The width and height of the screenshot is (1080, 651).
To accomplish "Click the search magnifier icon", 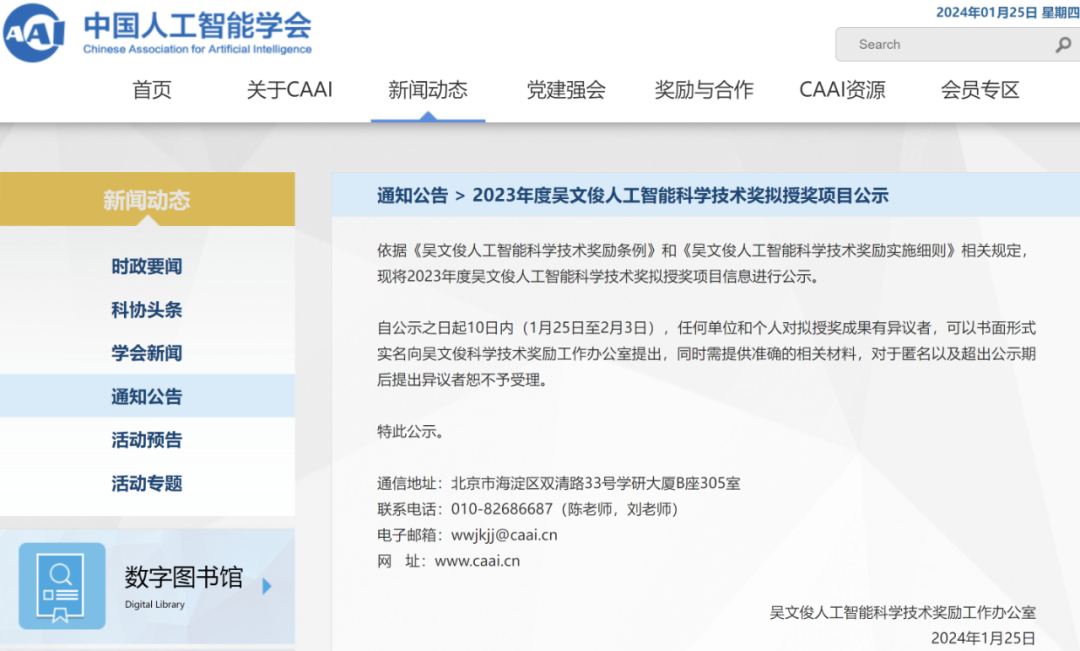I will (1063, 45).
